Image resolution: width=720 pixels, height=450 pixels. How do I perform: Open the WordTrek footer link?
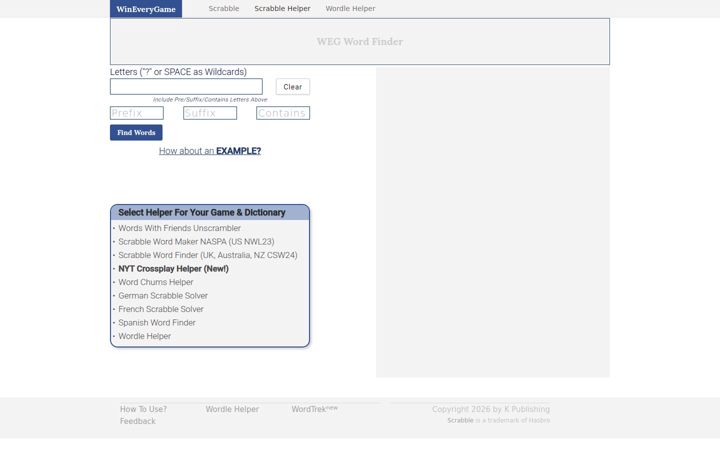[x=315, y=409]
